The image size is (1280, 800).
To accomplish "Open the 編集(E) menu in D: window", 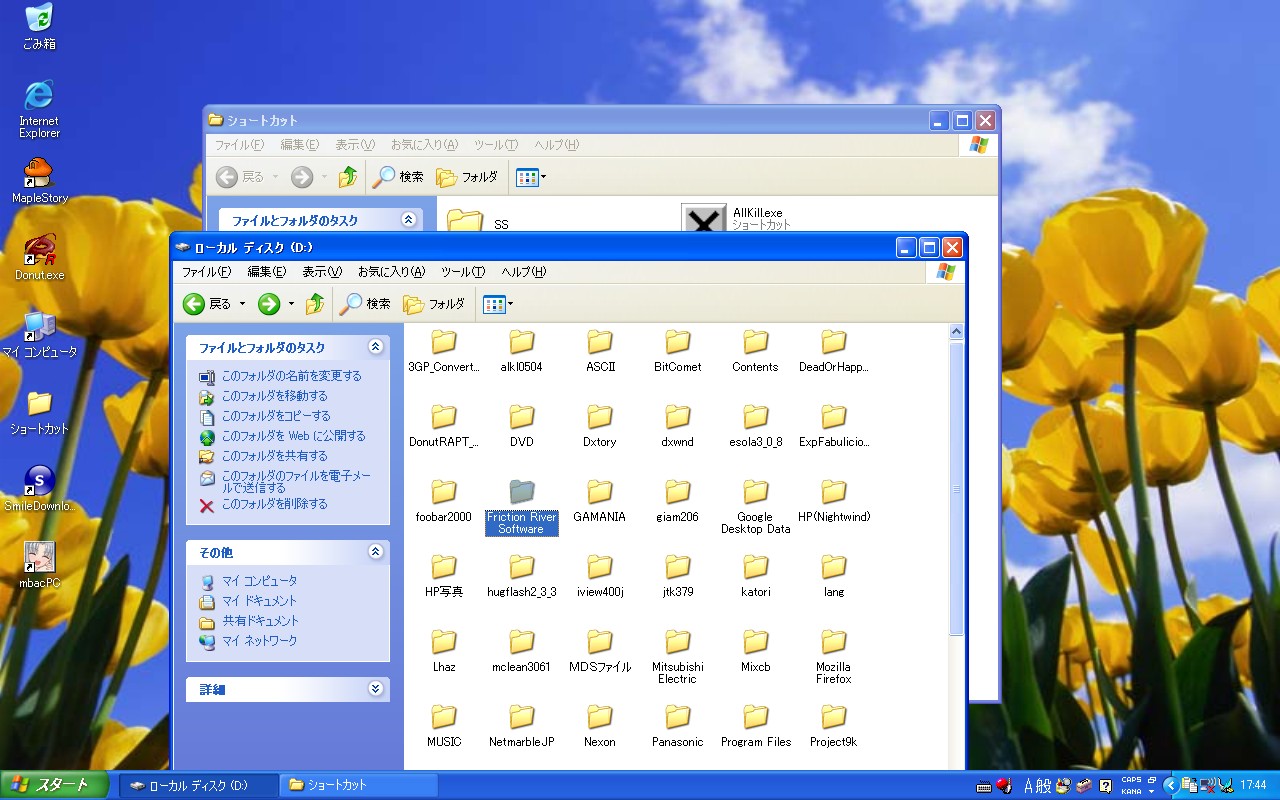I will [x=267, y=272].
